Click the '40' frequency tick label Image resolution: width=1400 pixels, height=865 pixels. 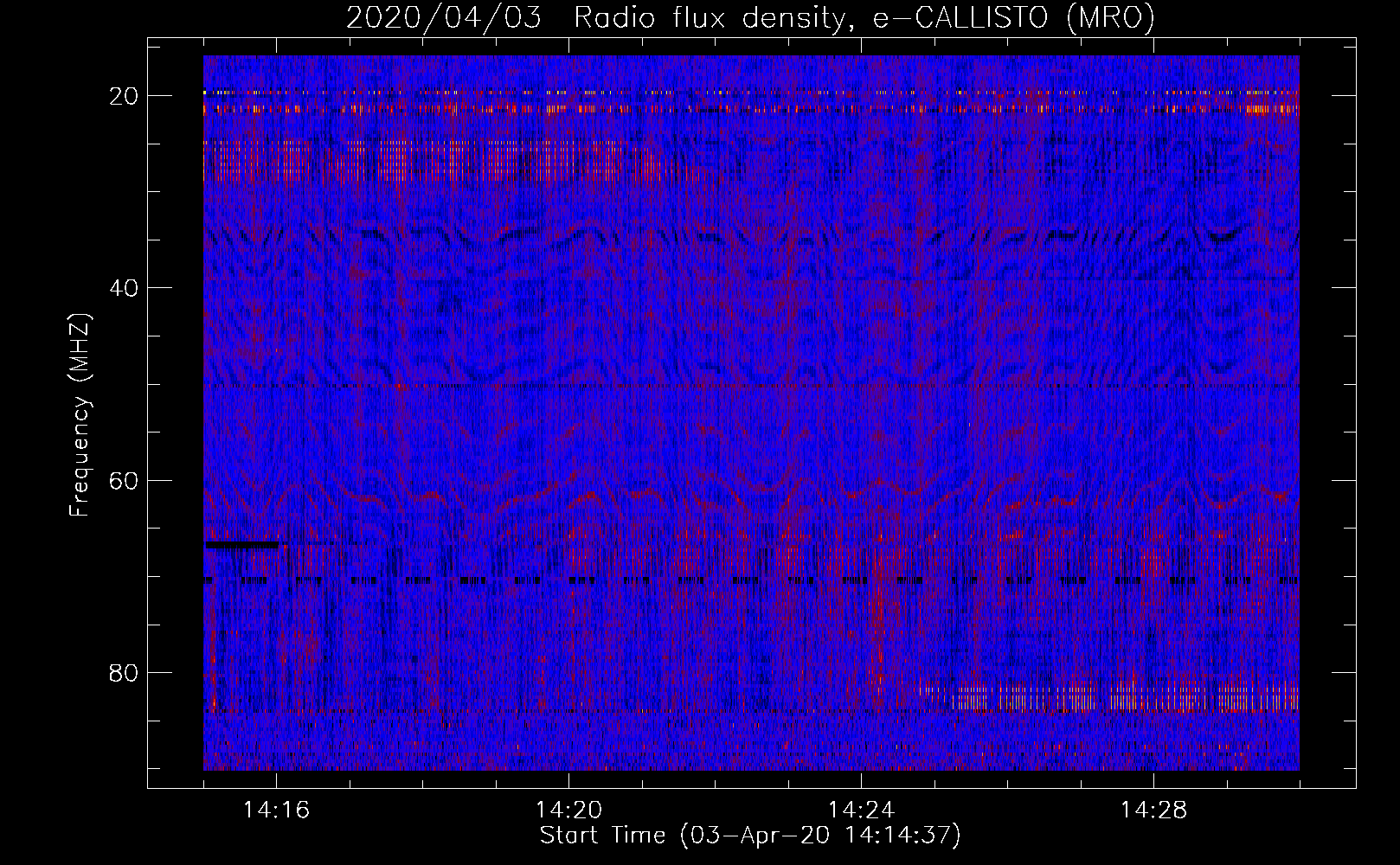124,287
